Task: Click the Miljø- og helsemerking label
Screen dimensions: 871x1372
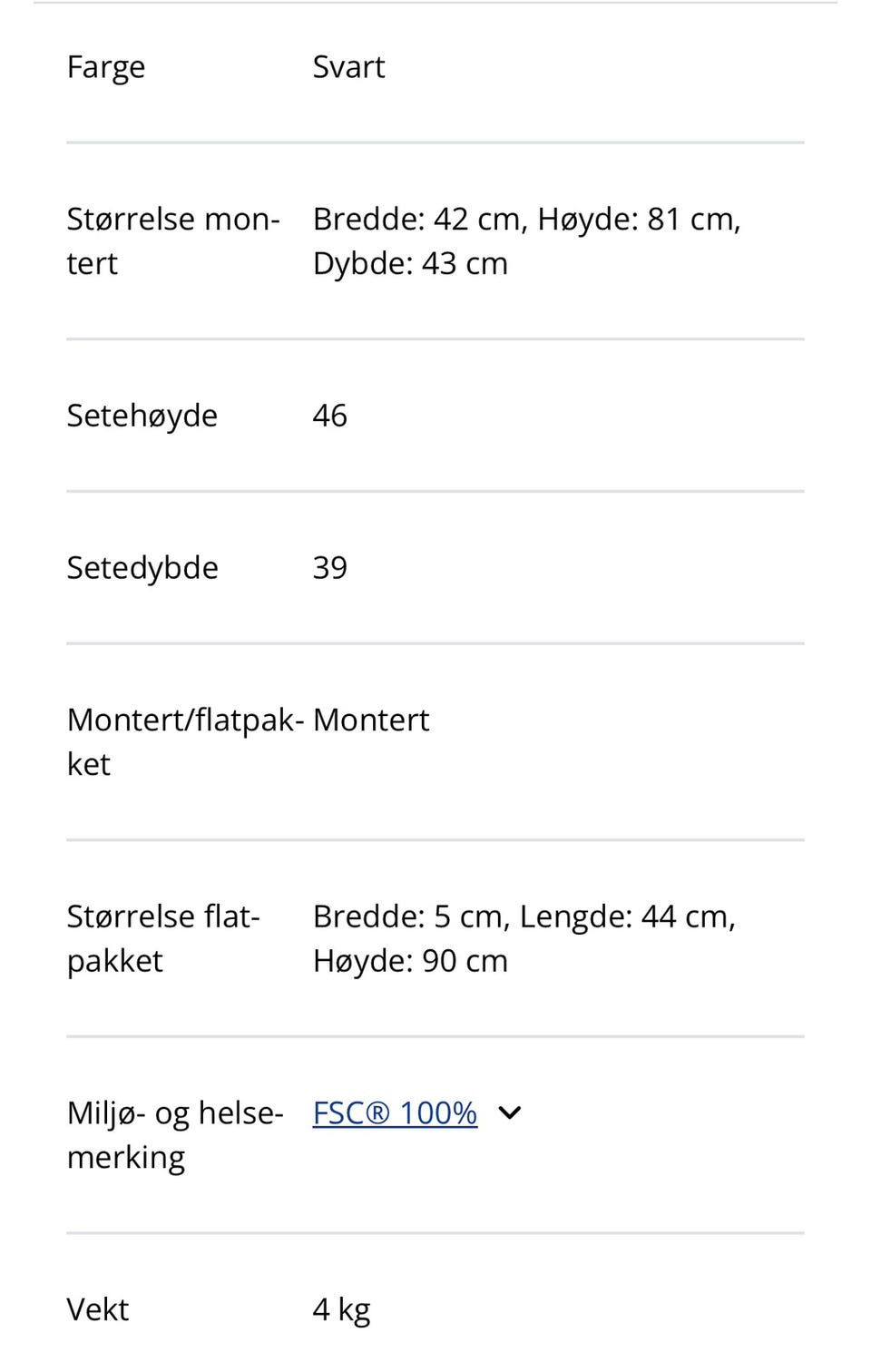Action: pos(175,1135)
